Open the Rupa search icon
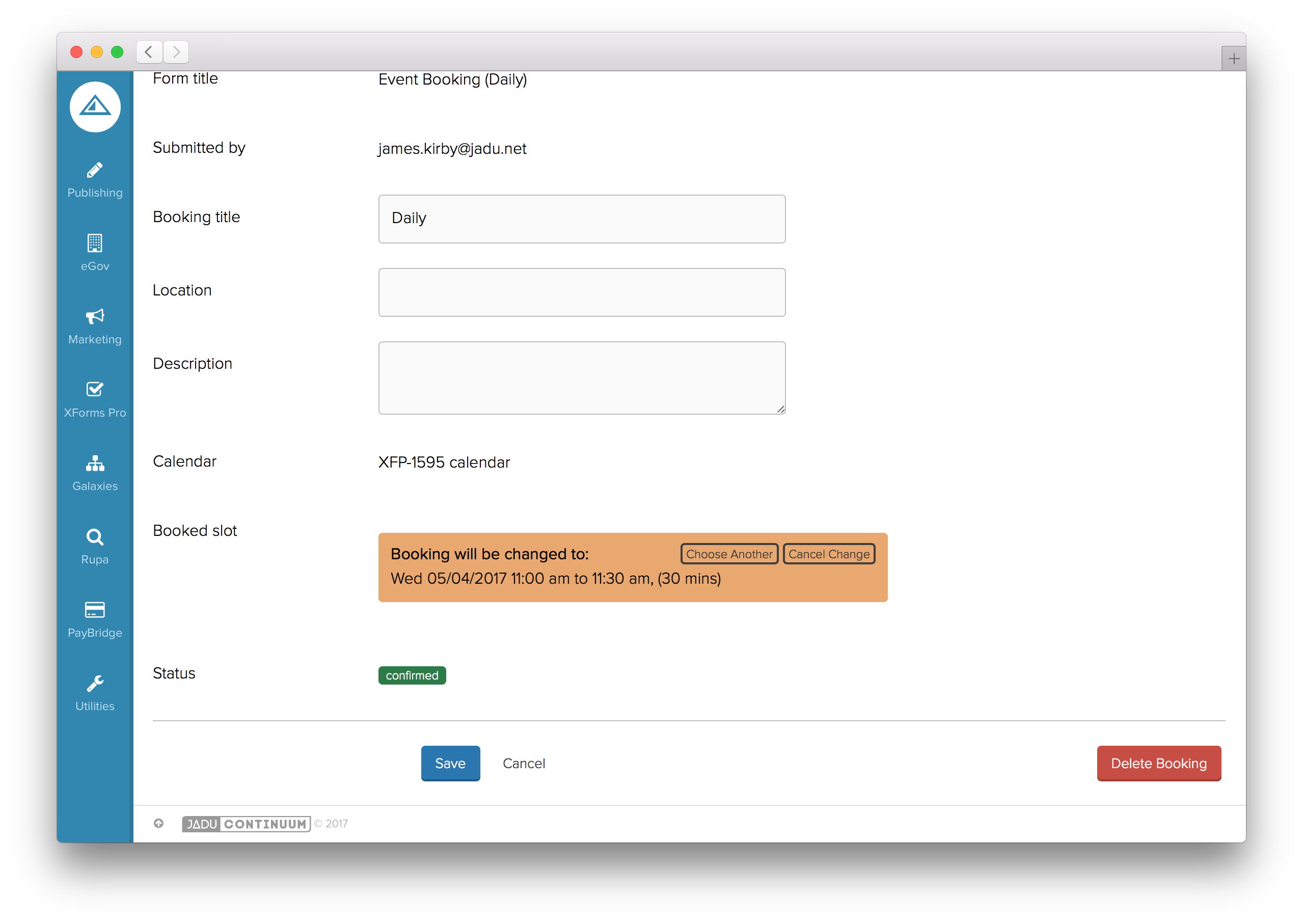Viewport: 1303px width, 924px height. point(94,536)
